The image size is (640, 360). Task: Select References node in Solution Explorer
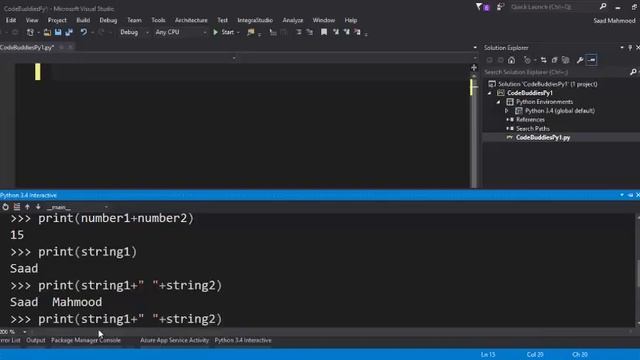(x=530, y=120)
